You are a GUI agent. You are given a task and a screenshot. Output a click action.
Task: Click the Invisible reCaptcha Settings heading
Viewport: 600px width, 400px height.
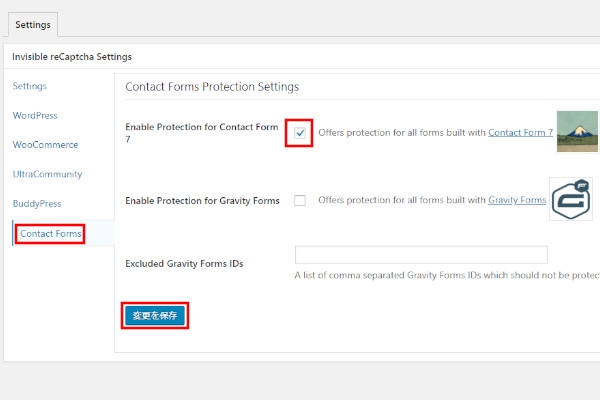coord(72,57)
